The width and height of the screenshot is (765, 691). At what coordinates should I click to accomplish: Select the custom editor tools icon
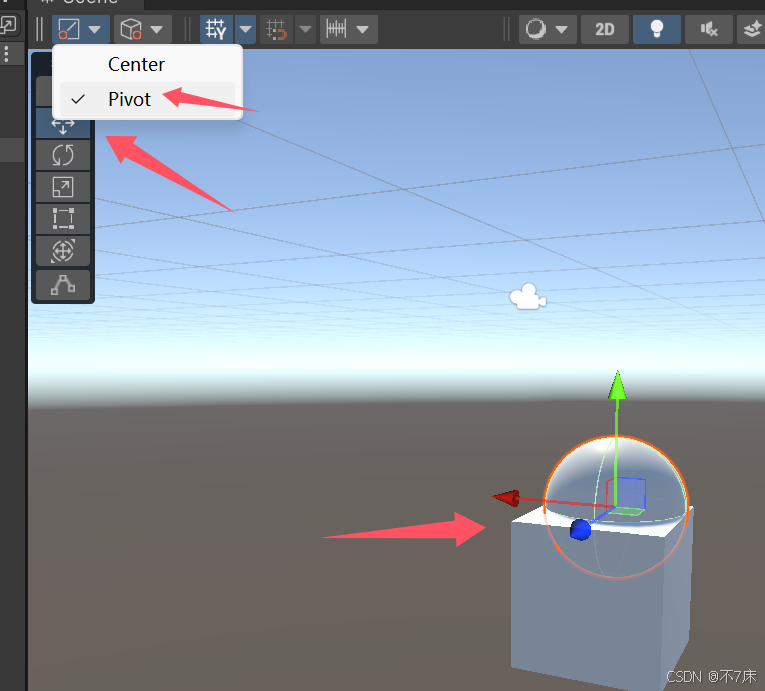(x=63, y=285)
